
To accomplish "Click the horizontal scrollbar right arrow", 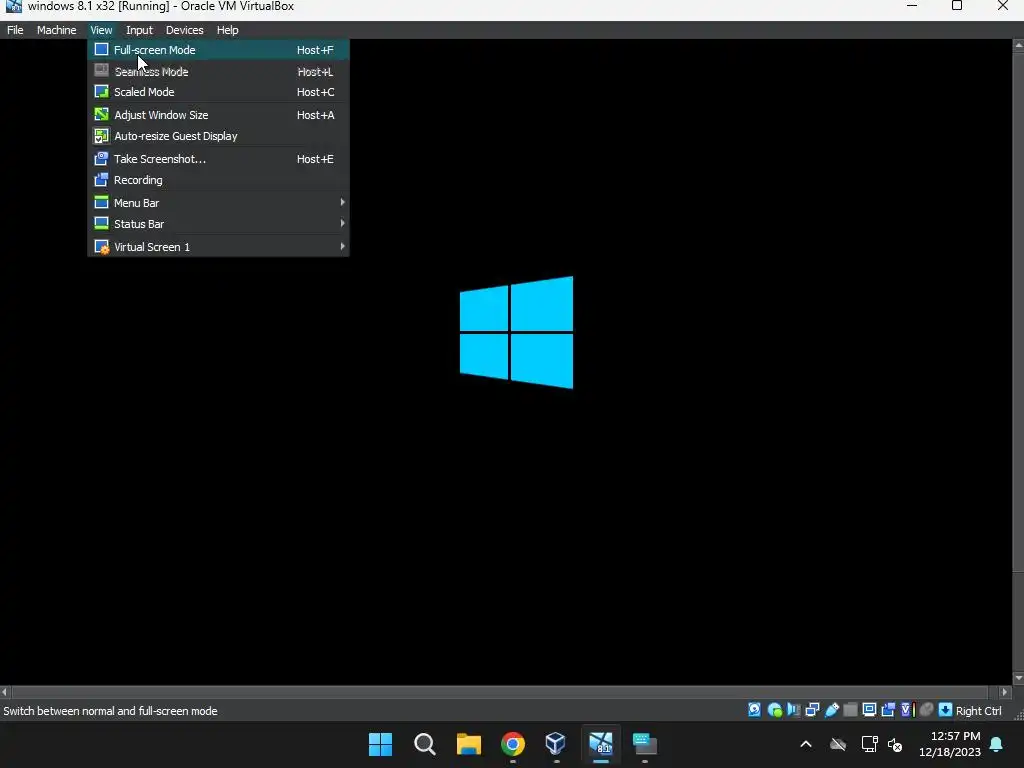I will point(1005,692).
